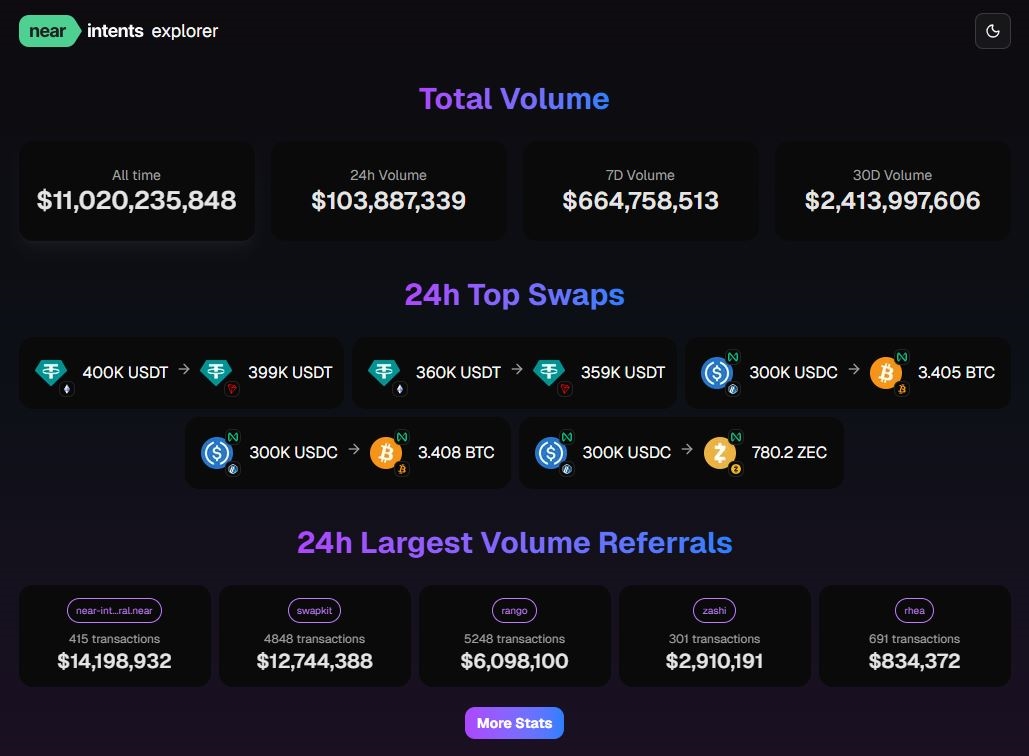
Task: Open the rango referral tag
Action: [x=514, y=610]
